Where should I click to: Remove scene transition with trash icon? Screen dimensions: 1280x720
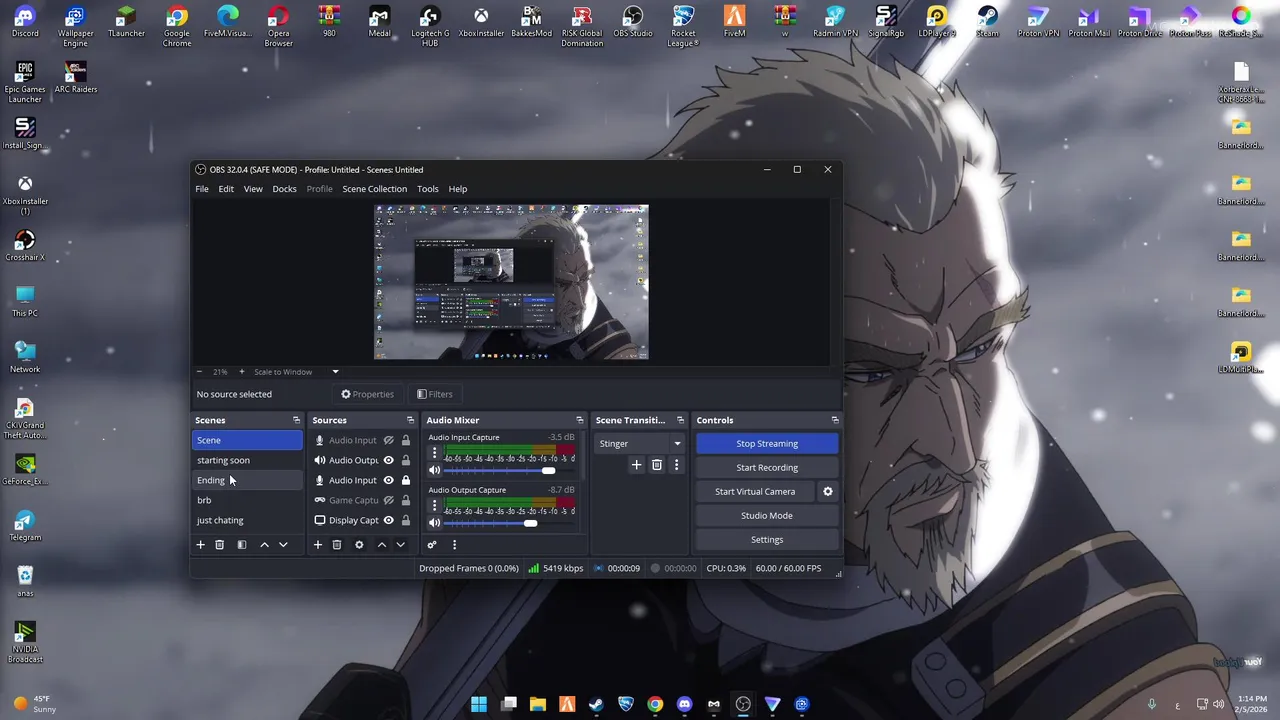657,465
